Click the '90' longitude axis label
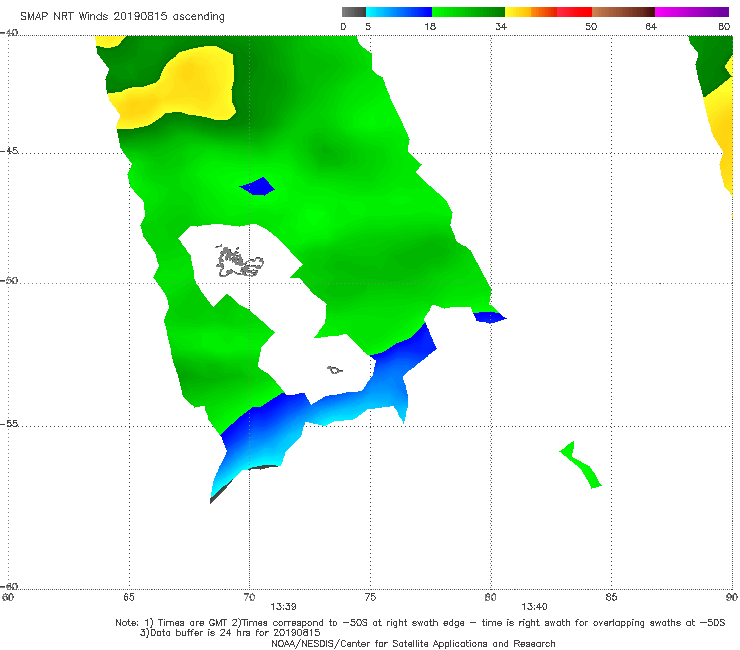Screen dimensions: 740x650 (x=732, y=597)
